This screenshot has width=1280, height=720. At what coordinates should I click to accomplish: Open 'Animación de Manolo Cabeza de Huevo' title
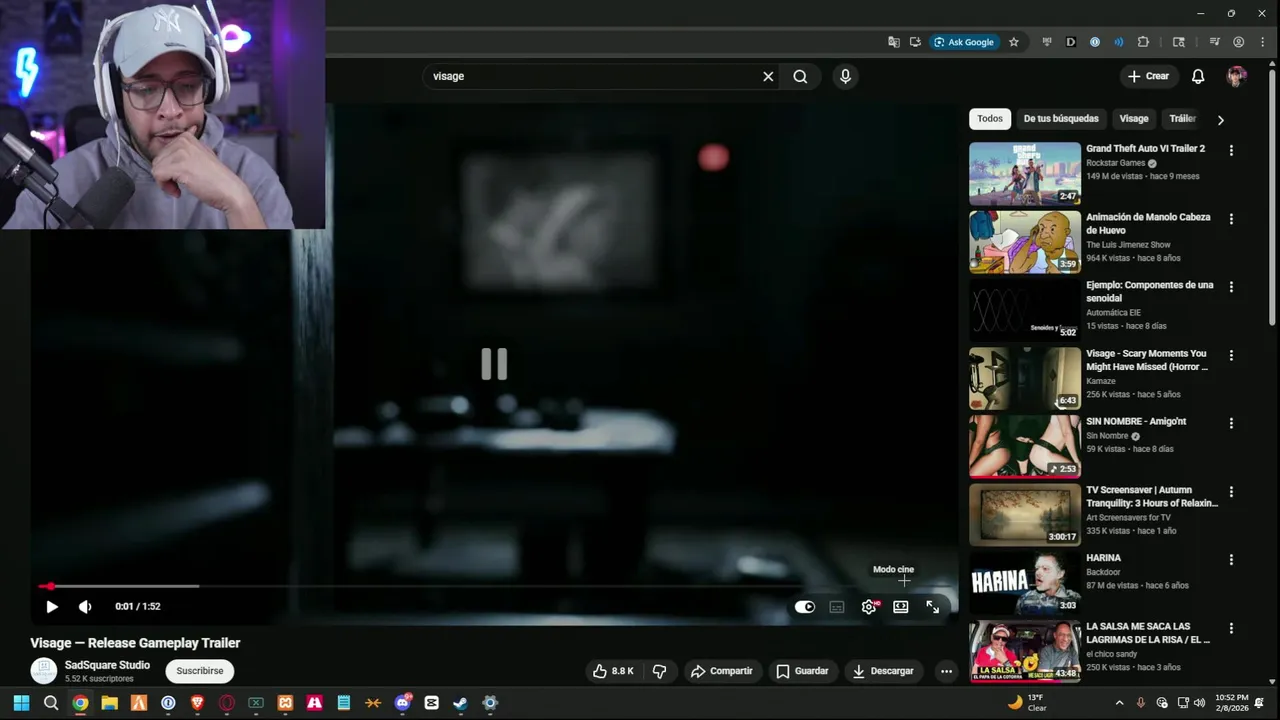[1148, 223]
